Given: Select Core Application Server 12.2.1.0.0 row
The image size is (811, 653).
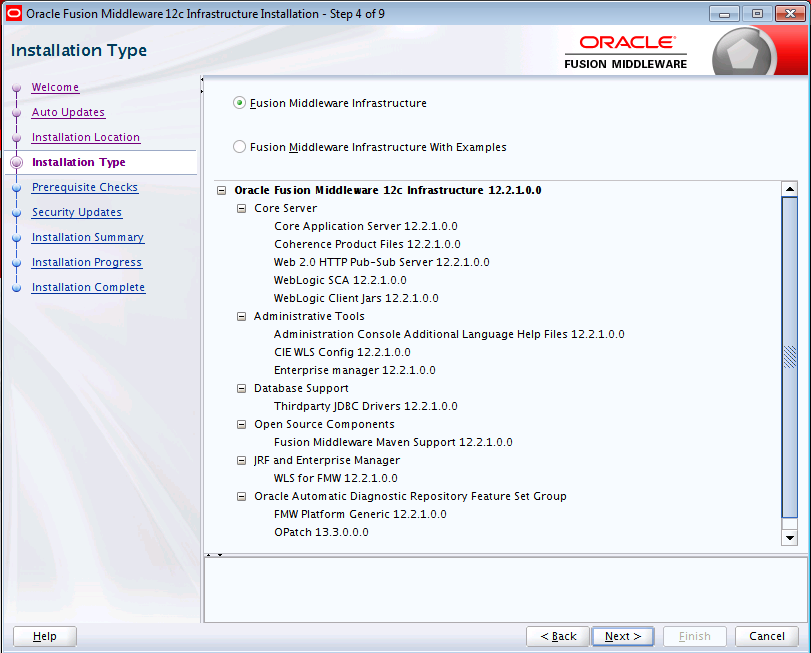Looking at the screenshot, I should coord(366,226).
